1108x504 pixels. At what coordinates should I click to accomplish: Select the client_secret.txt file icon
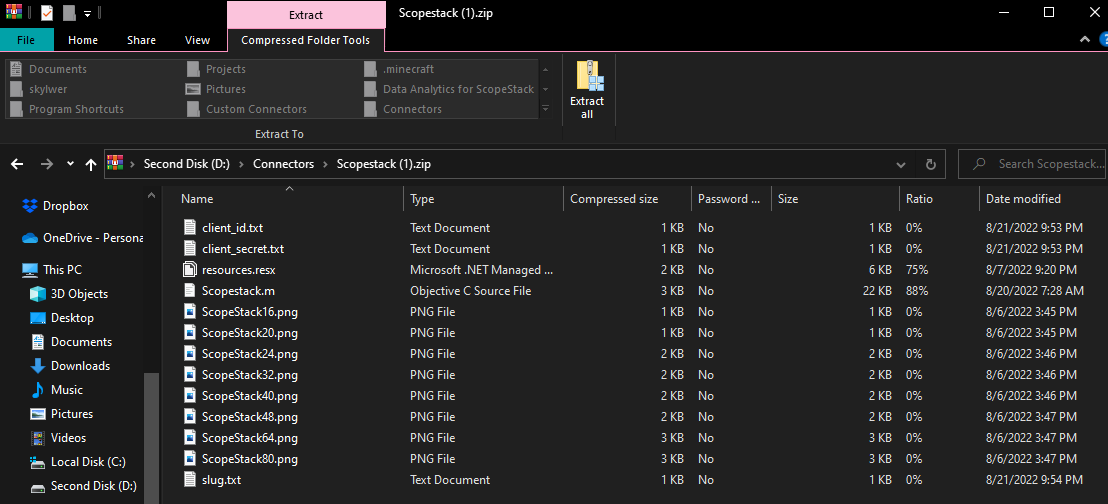pyautogui.click(x=189, y=249)
